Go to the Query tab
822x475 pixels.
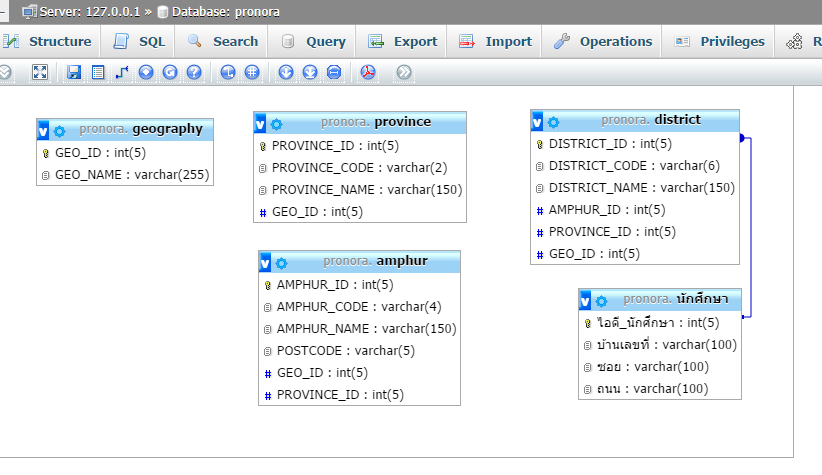pos(313,41)
